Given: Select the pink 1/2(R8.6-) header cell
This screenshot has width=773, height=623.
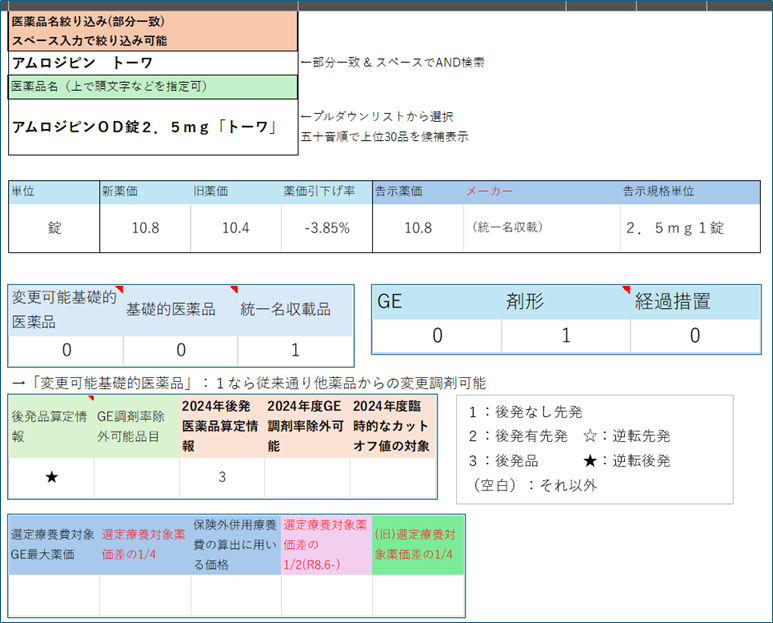Looking at the screenshot, I should pyautogui.click(x=326, y=545).
